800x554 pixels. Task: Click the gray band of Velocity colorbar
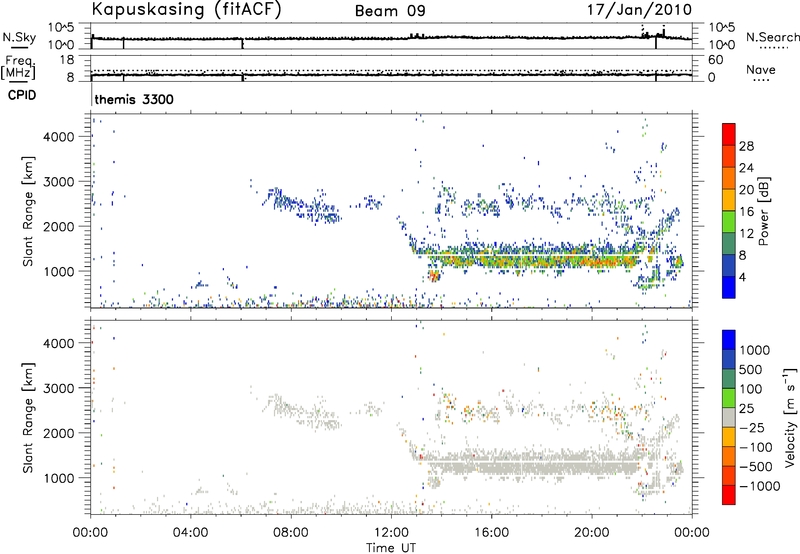click(729, 417)
